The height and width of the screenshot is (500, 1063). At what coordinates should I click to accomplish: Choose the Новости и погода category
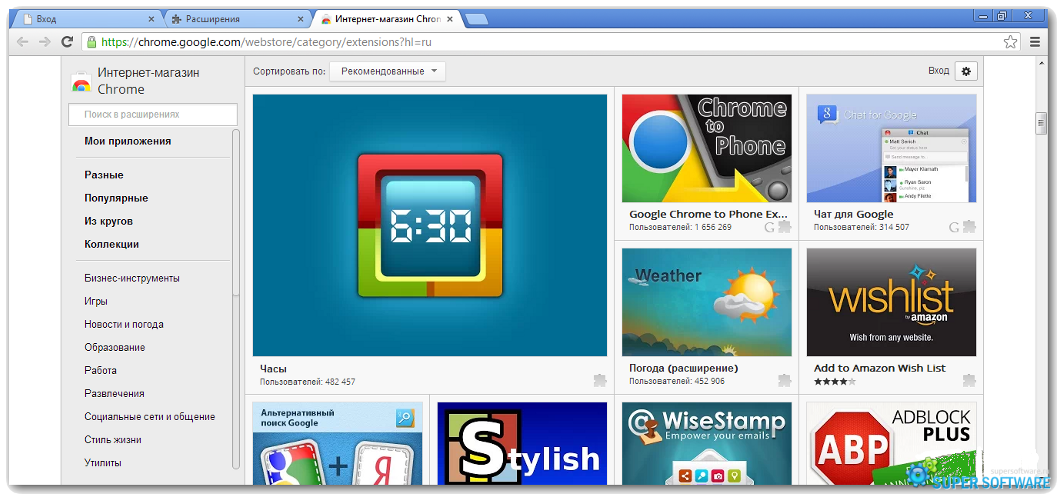click(x=123, y=324)
